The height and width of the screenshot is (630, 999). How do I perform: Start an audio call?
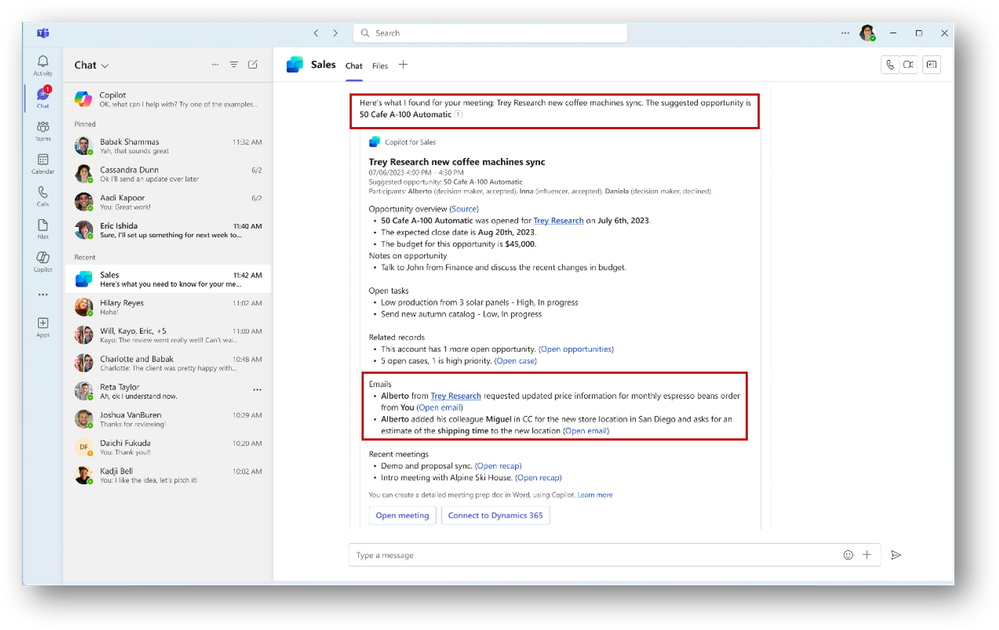click(x=890, y=64)
